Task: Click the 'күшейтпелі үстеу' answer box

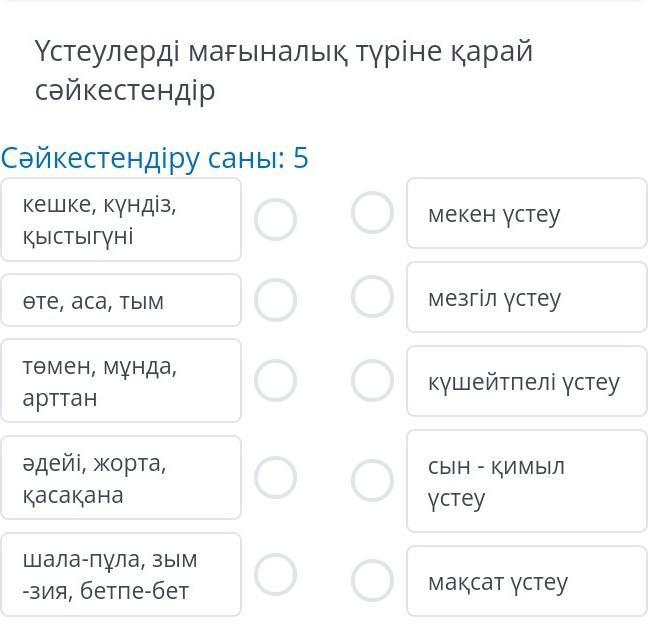Action: tap(526, 381)
